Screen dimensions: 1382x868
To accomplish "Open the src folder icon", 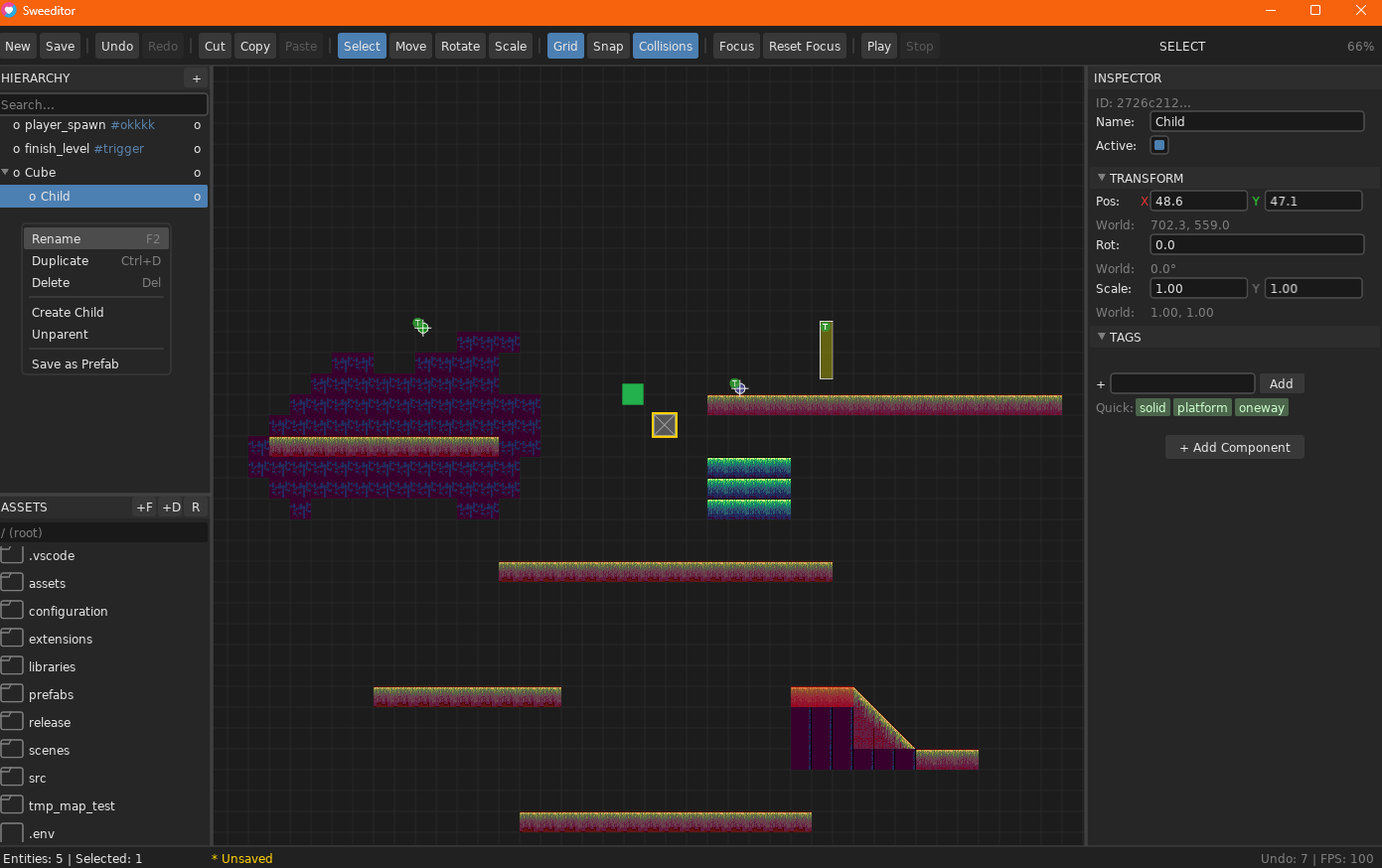I will point(12,777).
